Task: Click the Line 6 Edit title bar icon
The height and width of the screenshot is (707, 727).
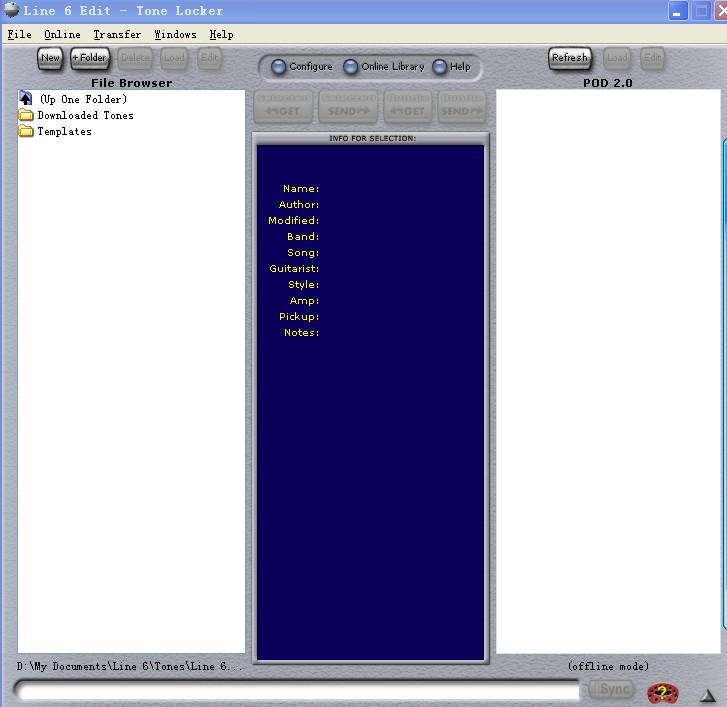Action: pyautogui.click(x=12, y=10)
